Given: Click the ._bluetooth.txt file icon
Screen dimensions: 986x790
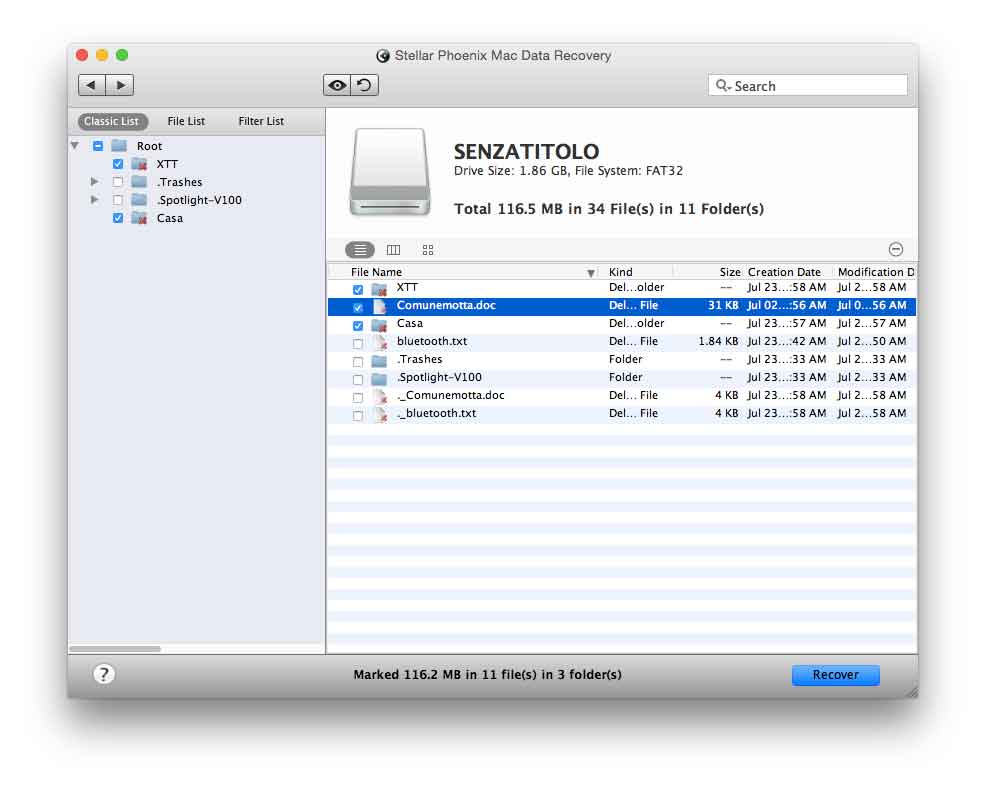Looking at the screenshot, I should point(380,415).
